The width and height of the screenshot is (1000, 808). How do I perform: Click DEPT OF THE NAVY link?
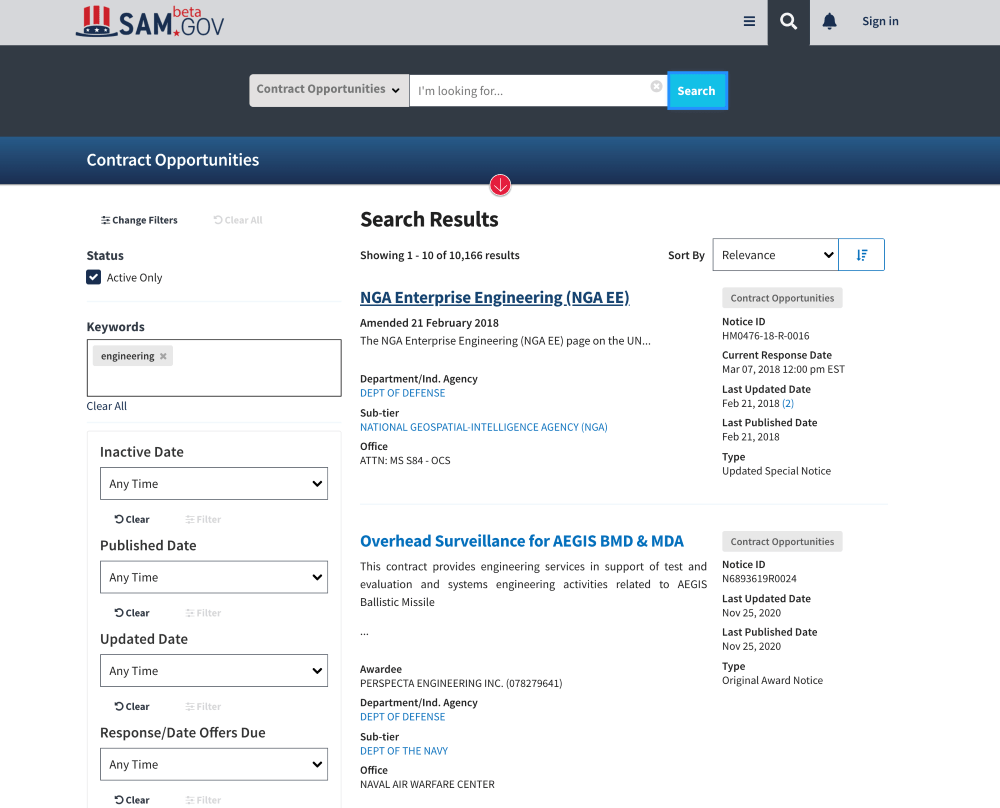[404, 751]
